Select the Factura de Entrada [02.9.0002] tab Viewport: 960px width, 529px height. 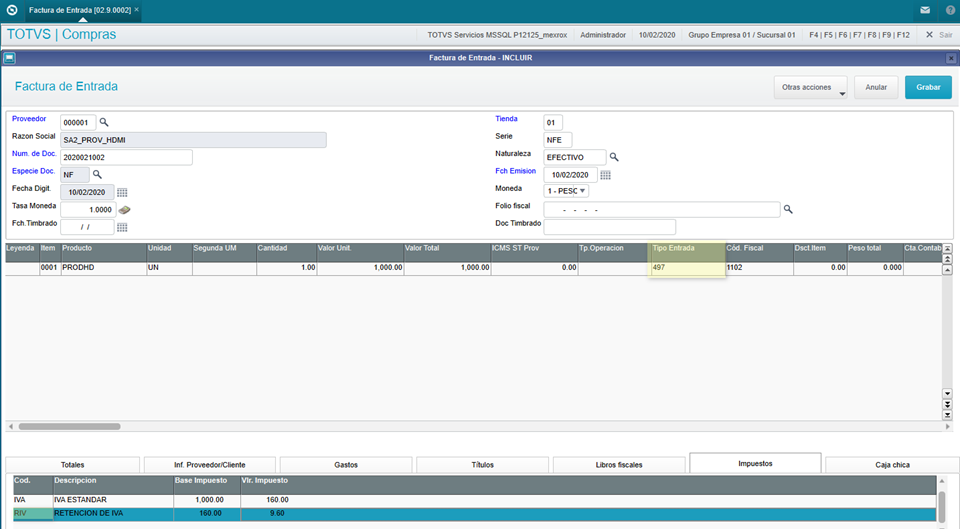click(x=83, y=10)
